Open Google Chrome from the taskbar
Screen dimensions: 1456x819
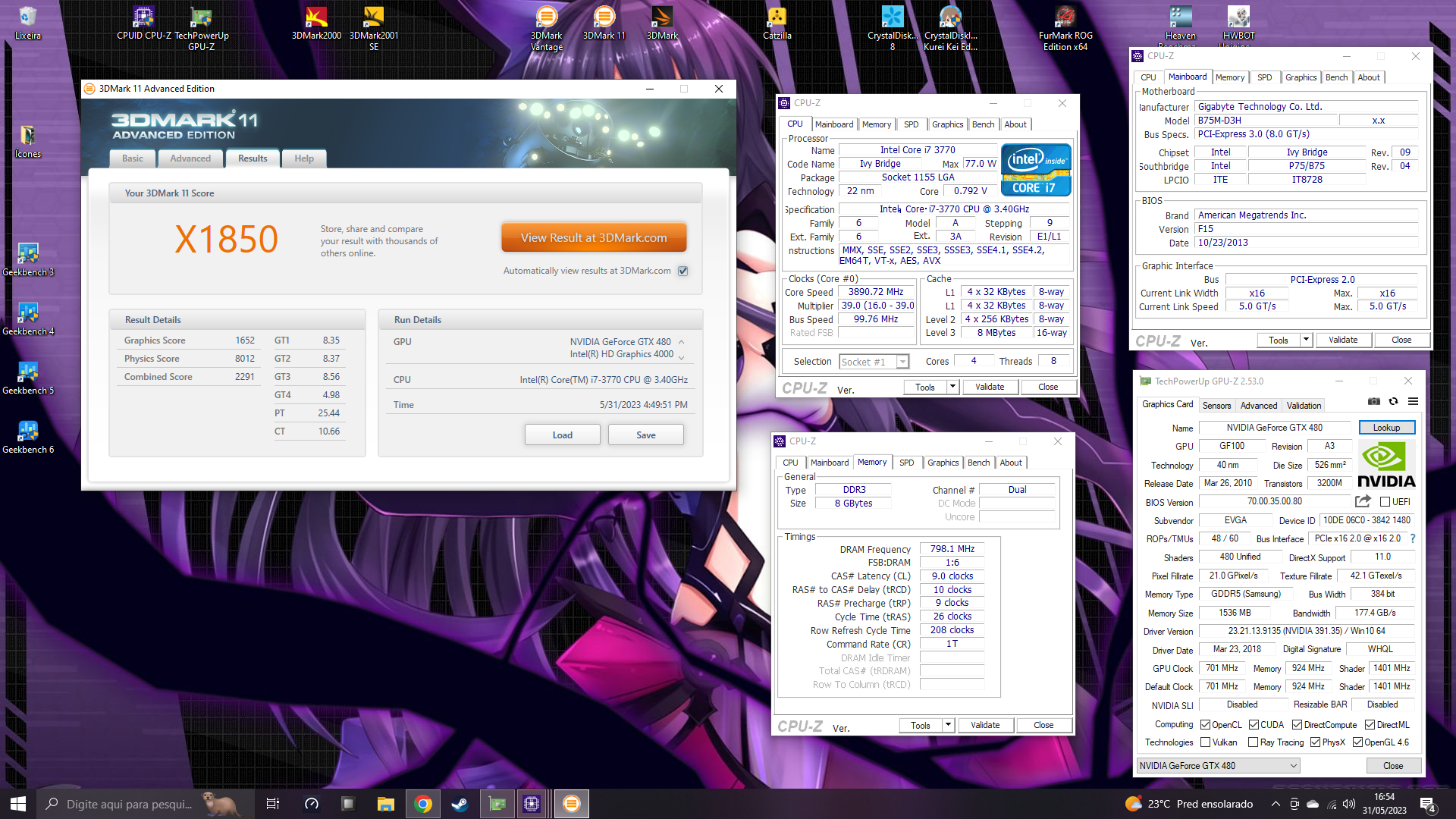click(x=423, y=804)
